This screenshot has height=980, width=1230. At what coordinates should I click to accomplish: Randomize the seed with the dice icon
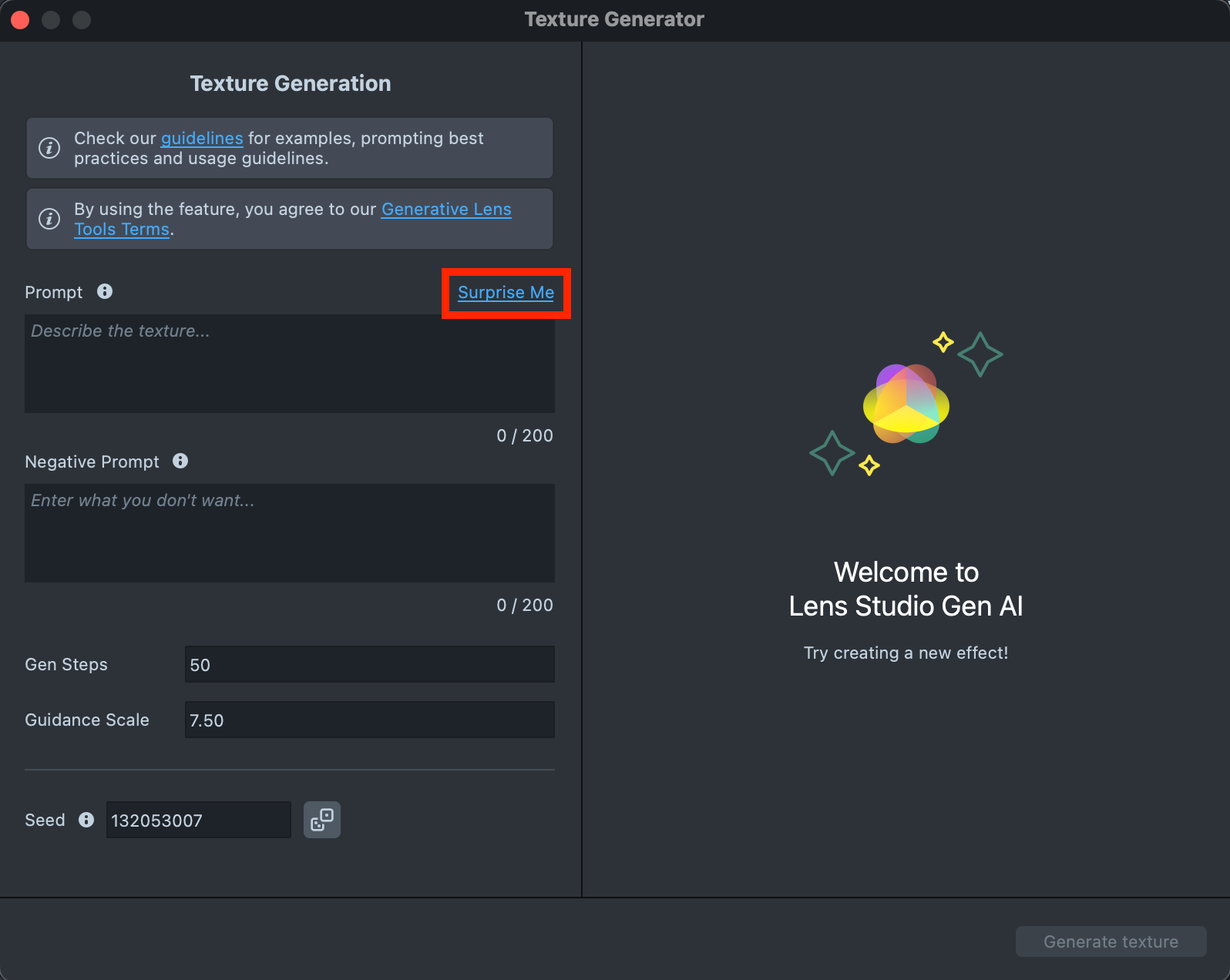pos(322,820)
